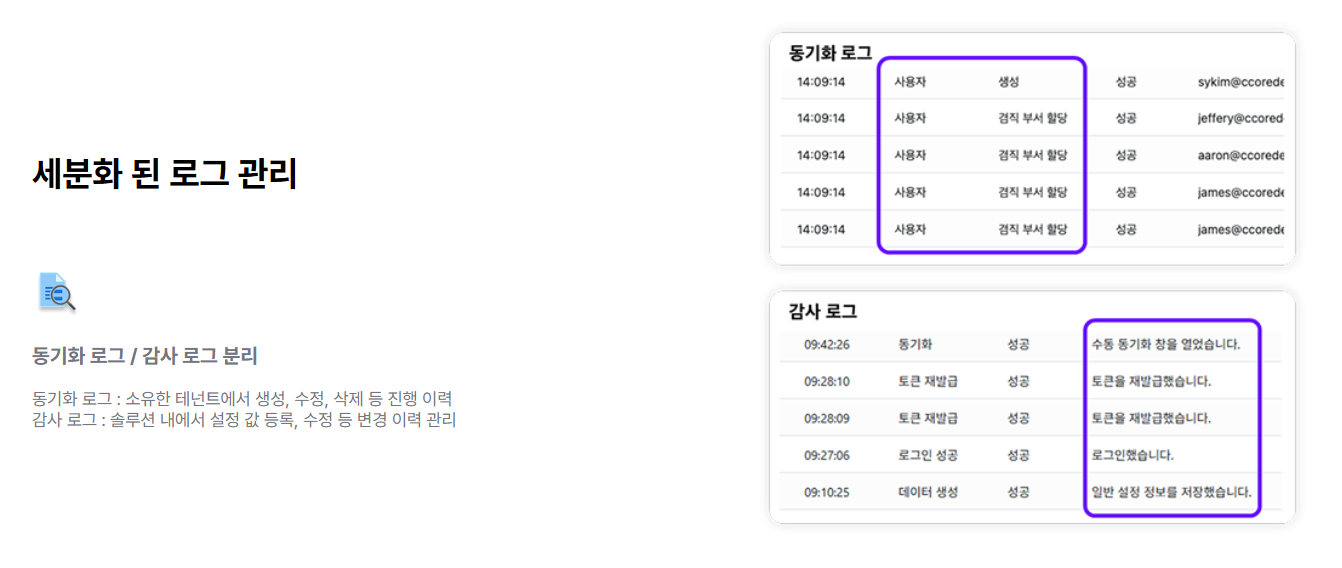Screen dimensions: 1342x568
Task: Click the sync log screenshot thumbnail
Action: pyautogui.click(x=1032, y=149)
